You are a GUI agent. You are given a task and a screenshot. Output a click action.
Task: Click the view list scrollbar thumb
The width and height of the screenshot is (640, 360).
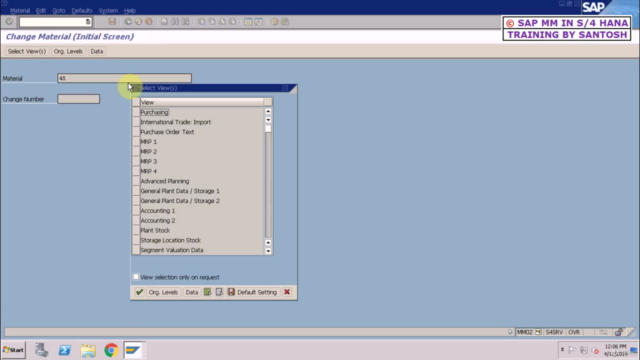click(x=268, y=129)
